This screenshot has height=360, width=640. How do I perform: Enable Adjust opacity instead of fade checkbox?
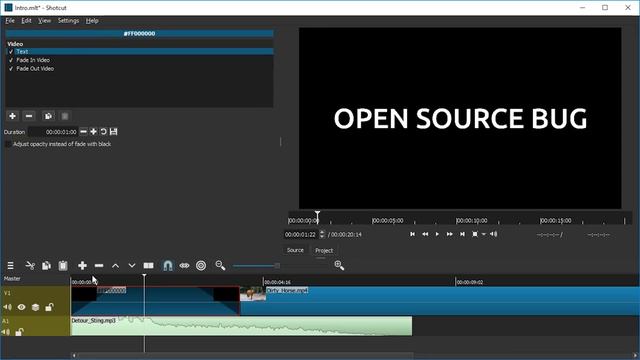(8, 144)
